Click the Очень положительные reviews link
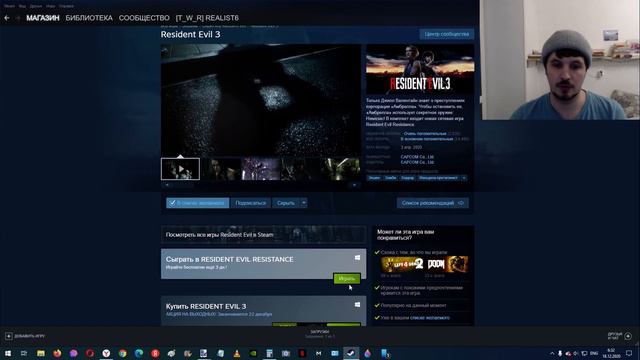The height and width of the screenshot is (360, 640). point(425,133)
